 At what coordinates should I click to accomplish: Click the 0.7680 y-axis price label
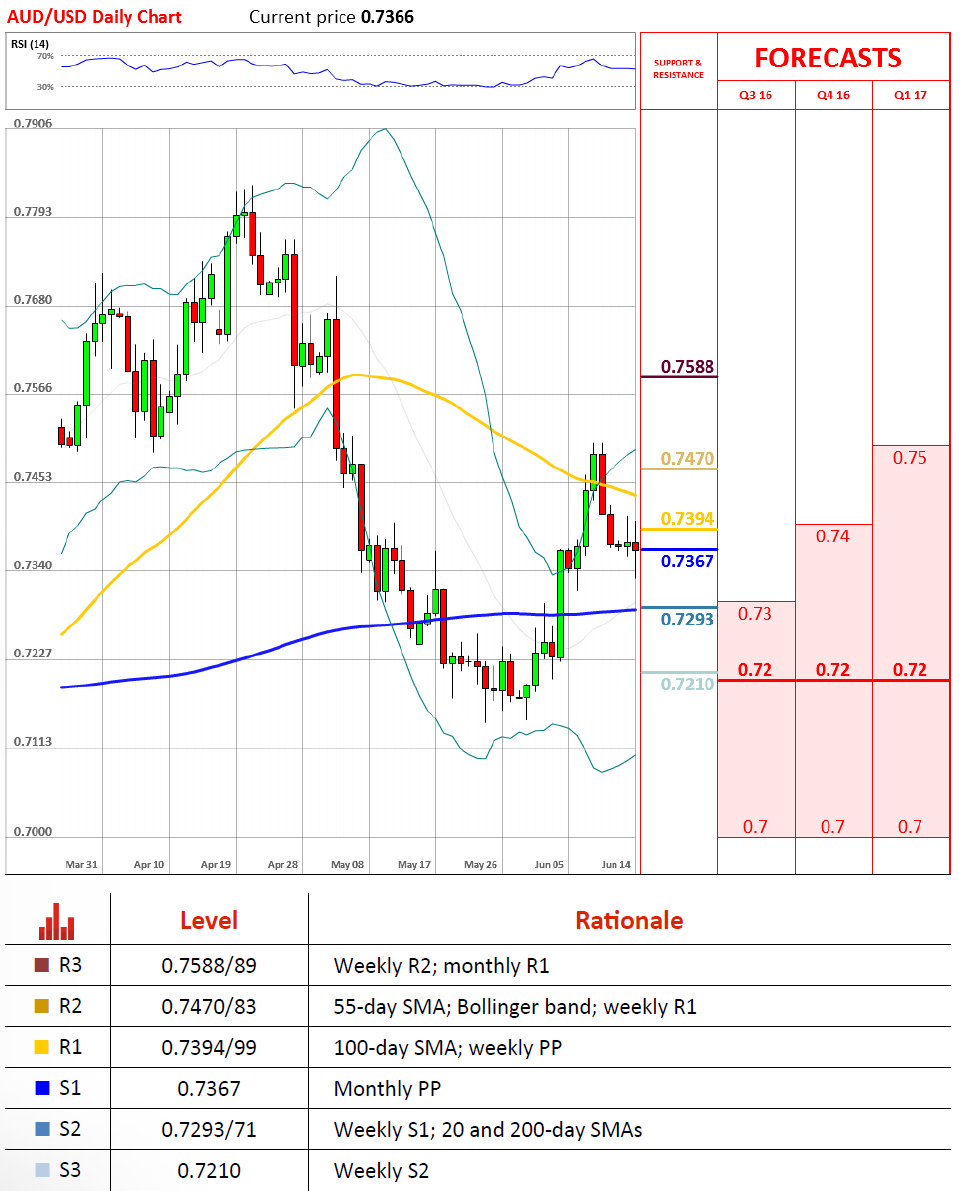(x=33, y=299)
